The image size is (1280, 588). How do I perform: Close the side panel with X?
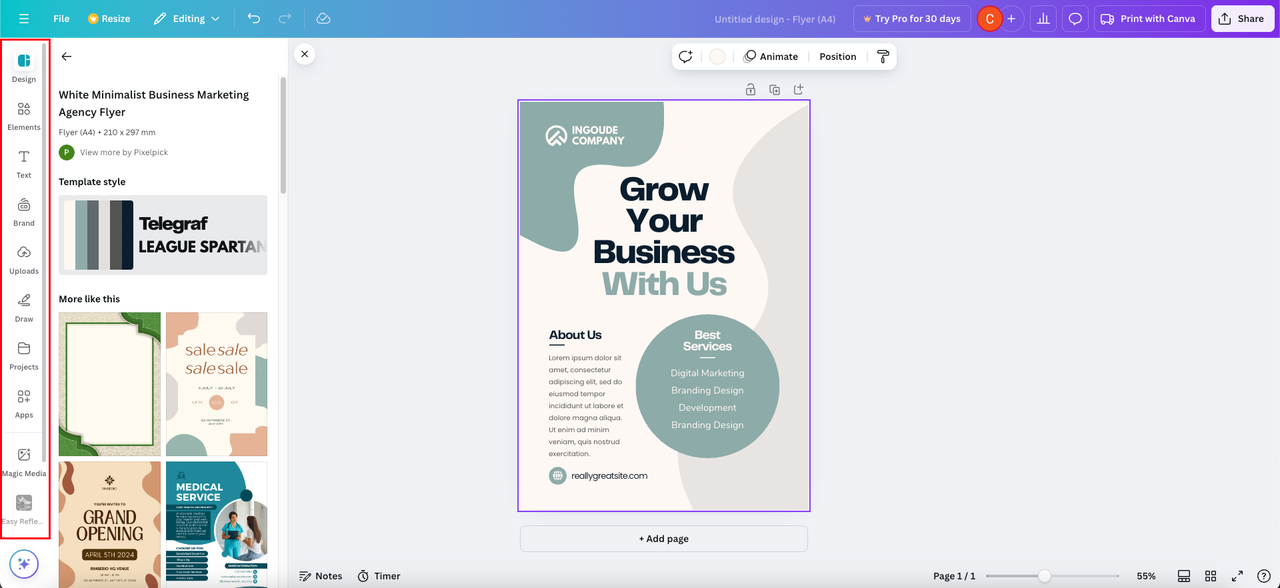click(x=305, y=54)
